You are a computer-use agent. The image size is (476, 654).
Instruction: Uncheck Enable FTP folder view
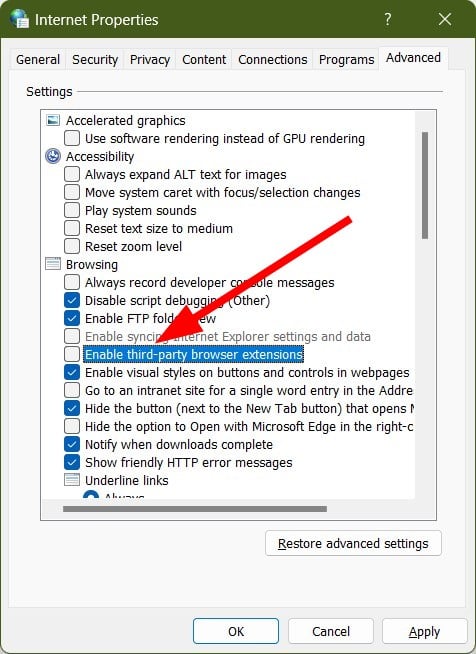(72, 318)
